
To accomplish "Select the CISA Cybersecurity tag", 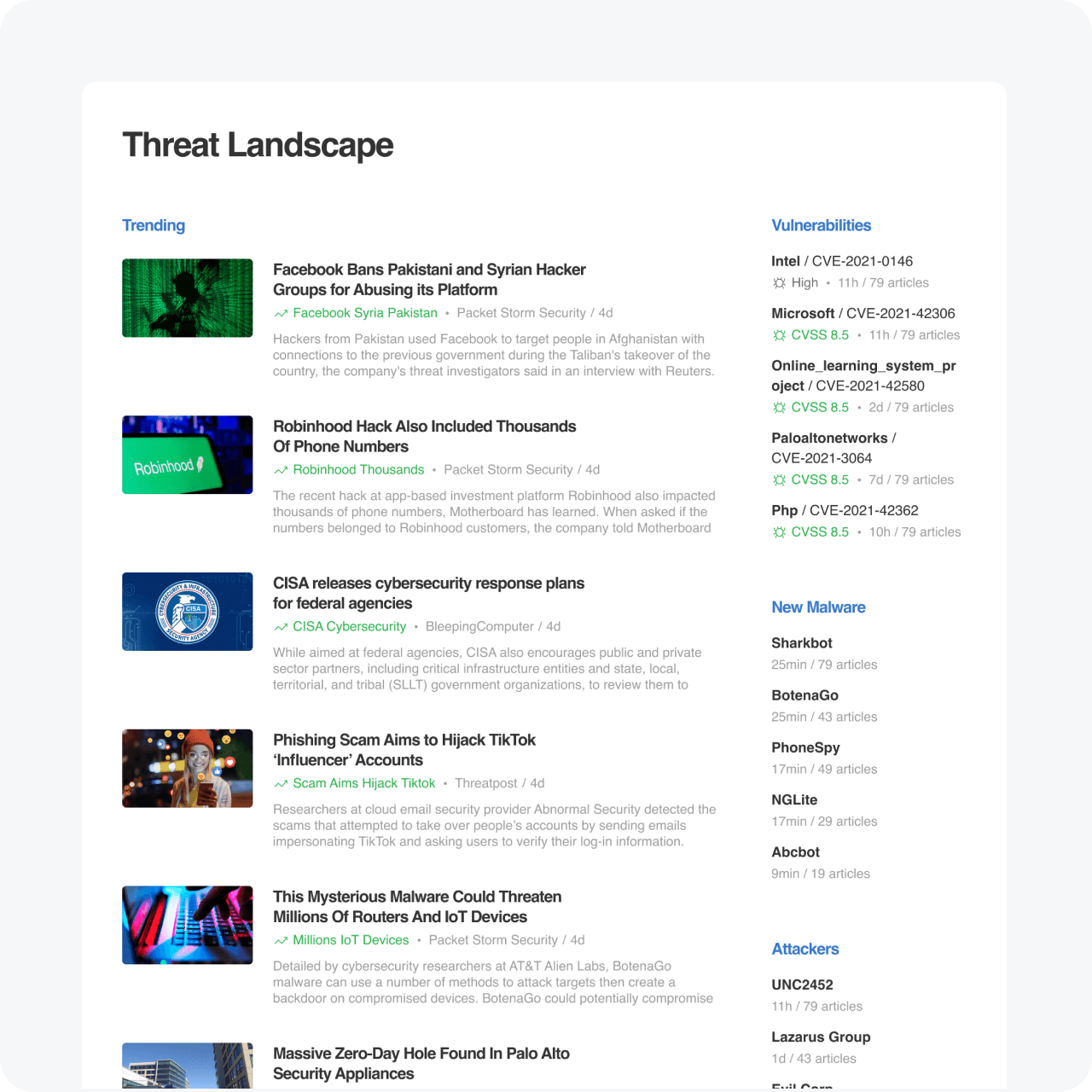I will [350, 626].
